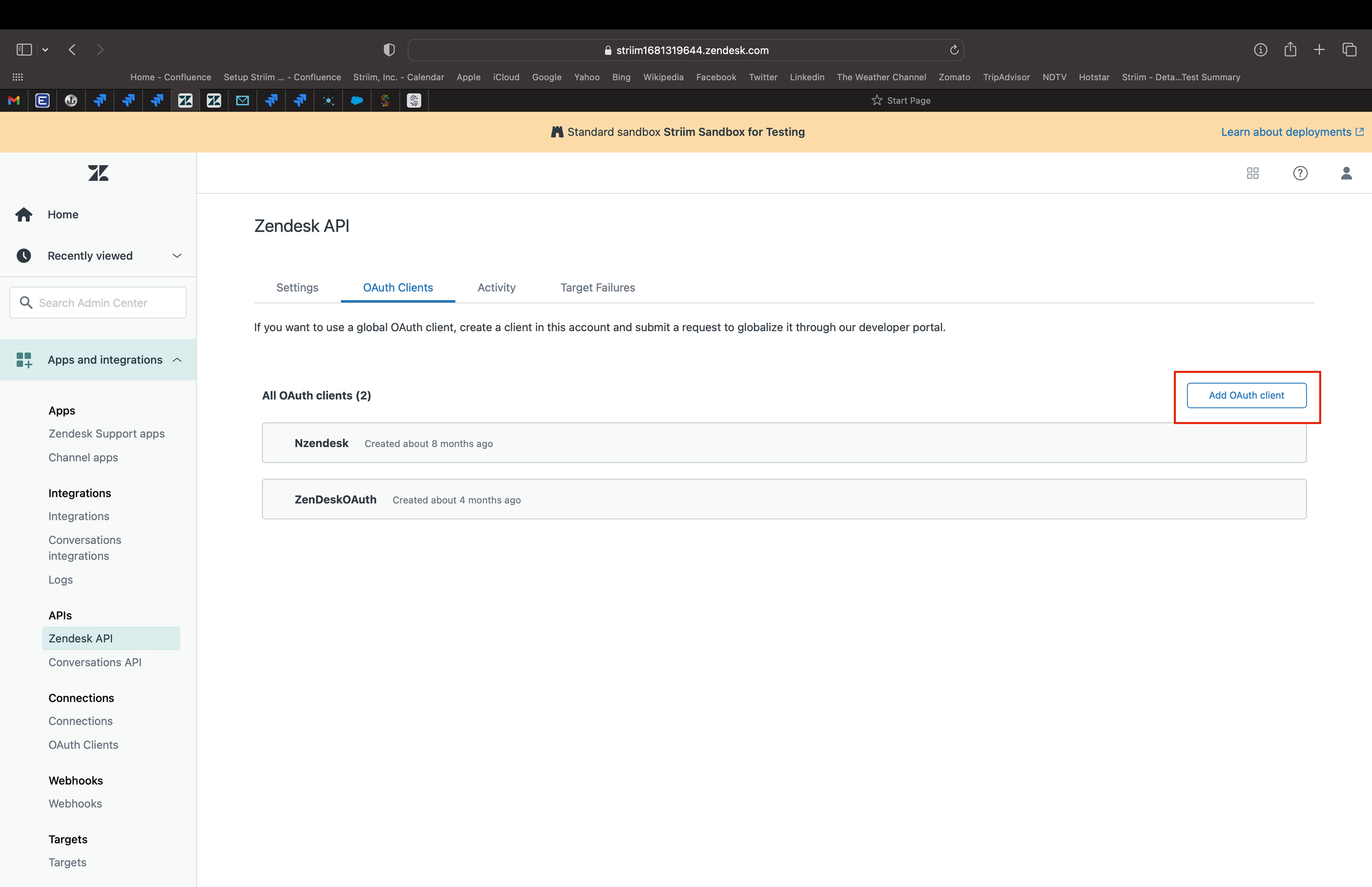Expand the Recently viewed section
This screenshot has height=887, width=1372.
click(x=176, y=255)
